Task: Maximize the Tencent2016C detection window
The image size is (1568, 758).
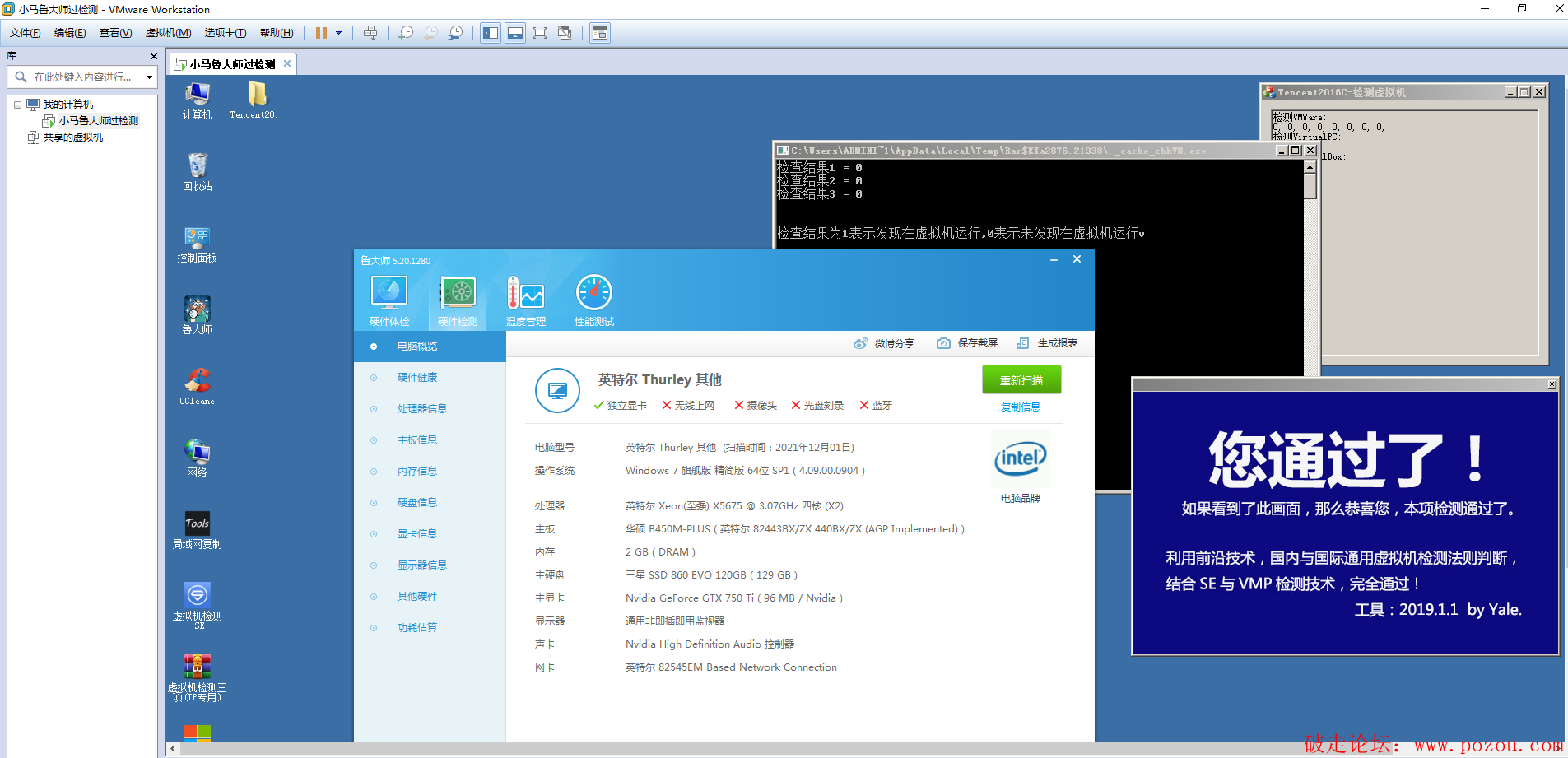Action: click(1524, 92)
